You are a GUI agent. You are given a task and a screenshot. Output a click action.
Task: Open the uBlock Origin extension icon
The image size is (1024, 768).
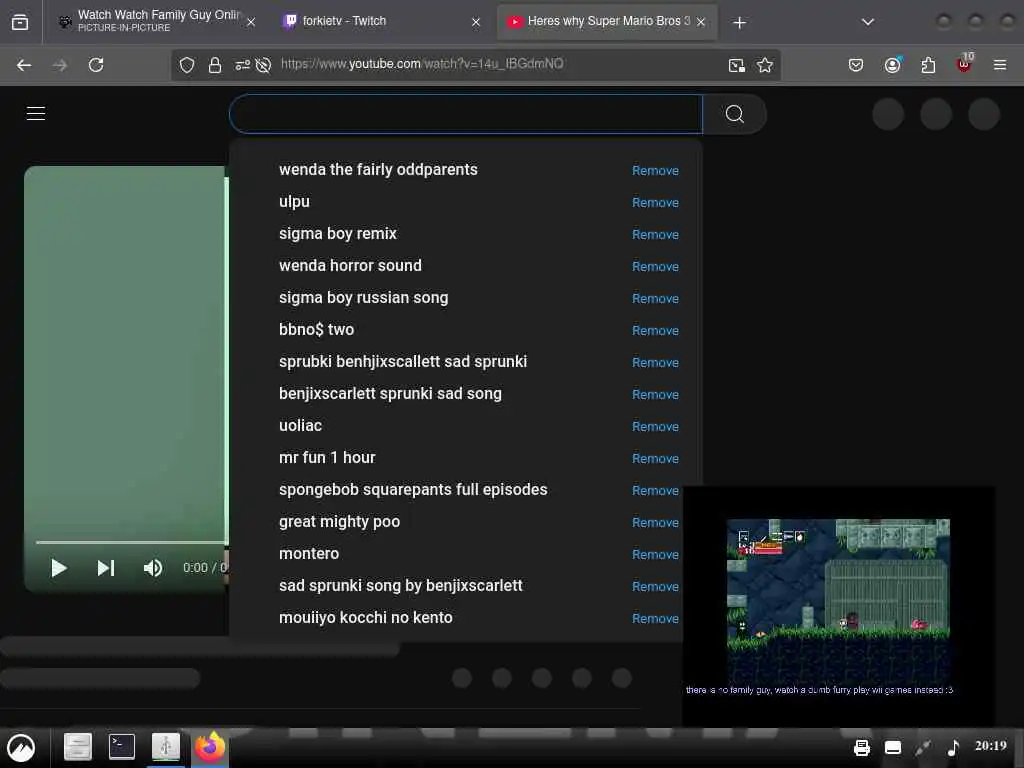[965, 63]
